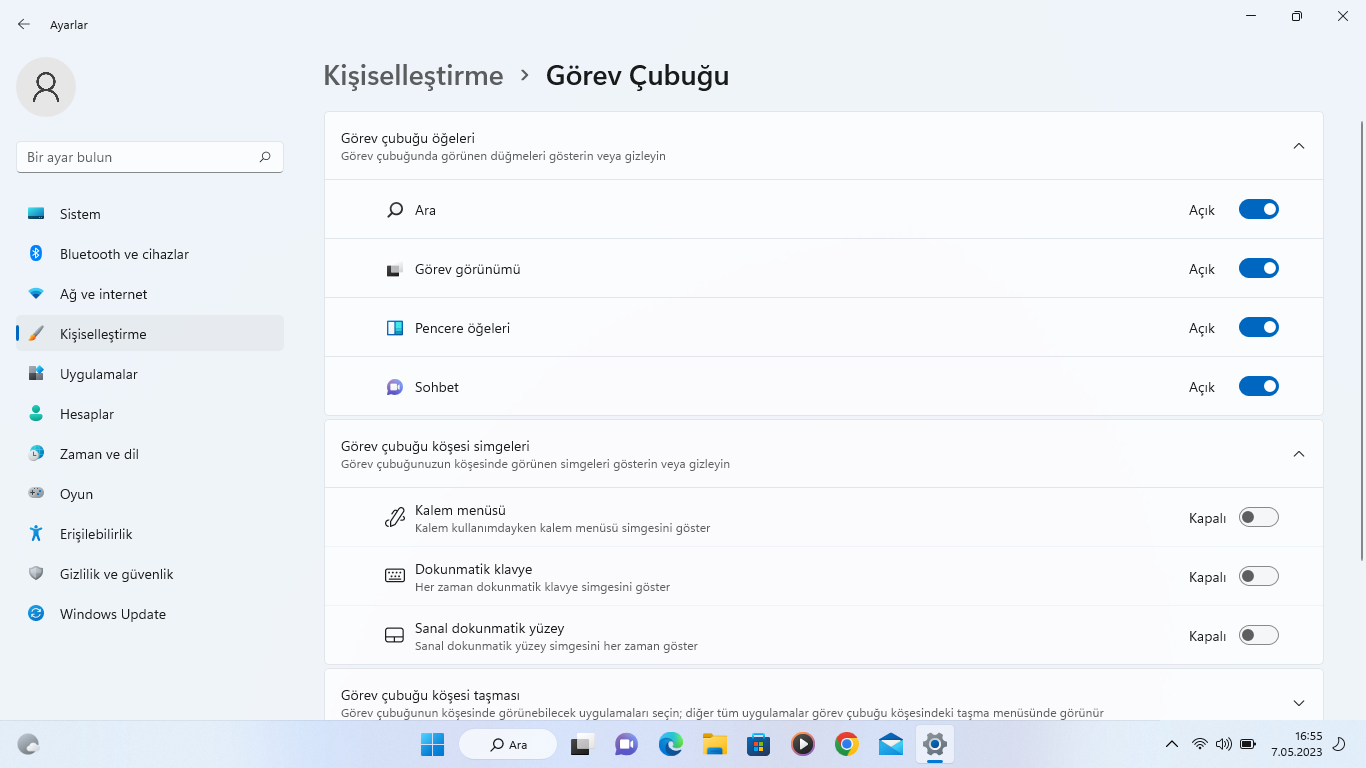Open Task View on the taskbar

tap(582, 744)
